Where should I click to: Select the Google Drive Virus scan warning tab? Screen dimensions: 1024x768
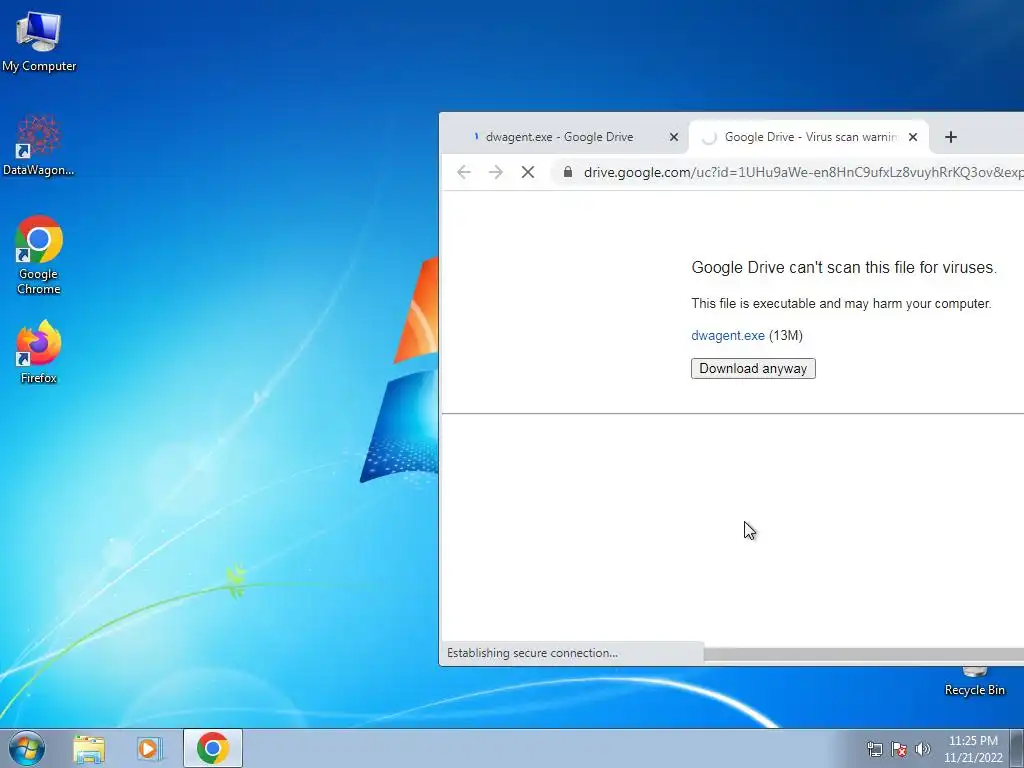point(808,137)
